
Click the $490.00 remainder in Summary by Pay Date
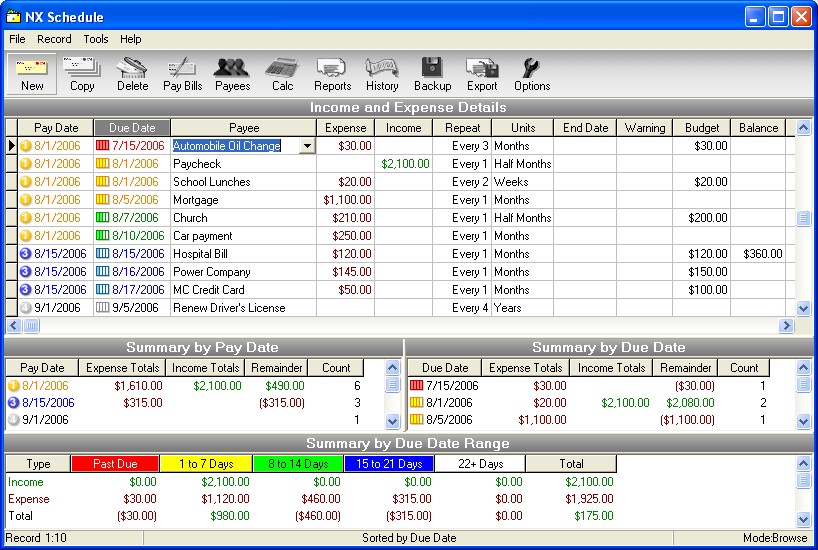coord(285,386)
